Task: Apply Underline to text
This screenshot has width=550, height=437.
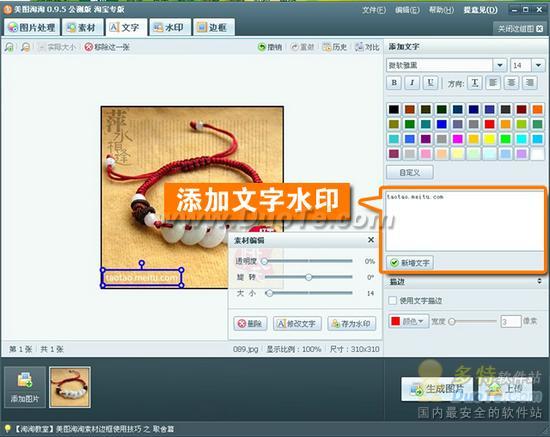Action: click(430, 83)
